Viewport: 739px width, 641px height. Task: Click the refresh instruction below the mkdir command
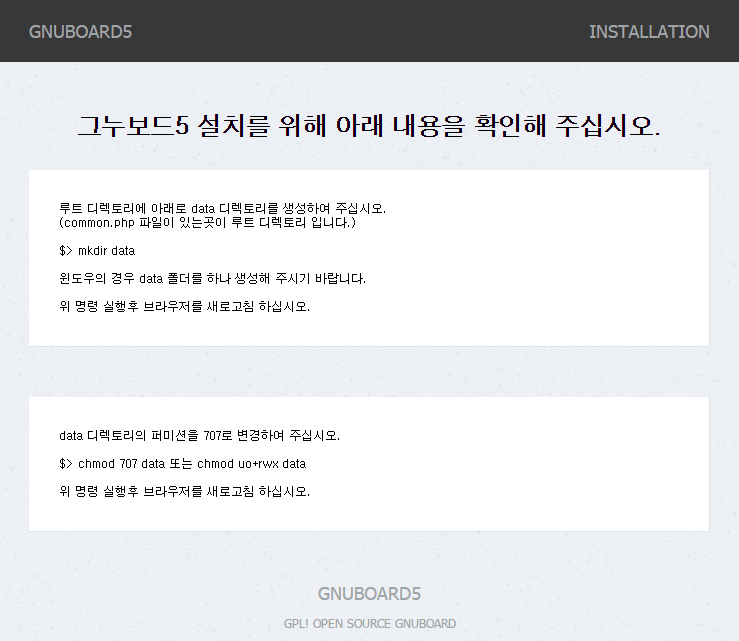pos(185,306)
